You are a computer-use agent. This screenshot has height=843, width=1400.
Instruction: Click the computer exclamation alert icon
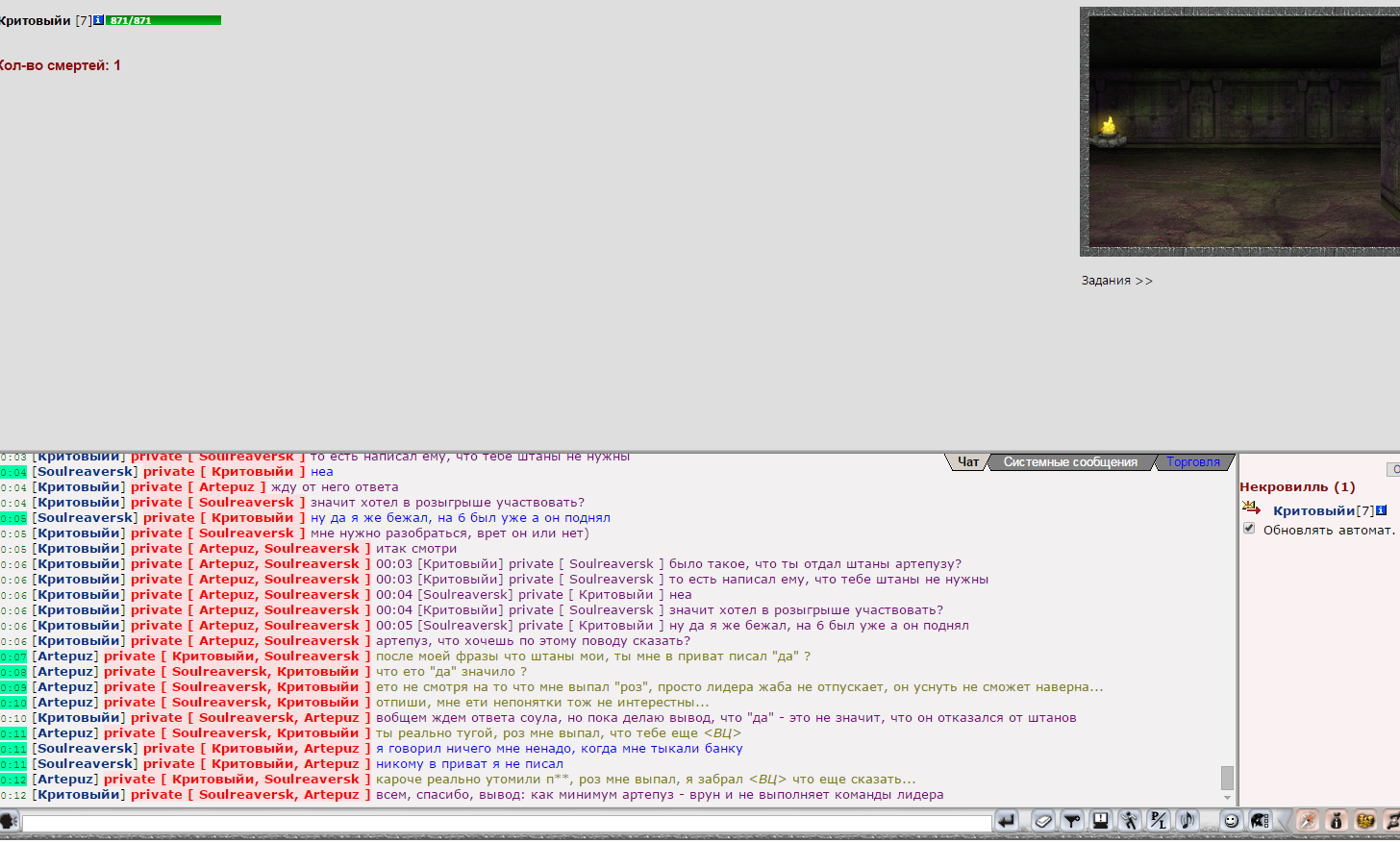click(1101, 821)
